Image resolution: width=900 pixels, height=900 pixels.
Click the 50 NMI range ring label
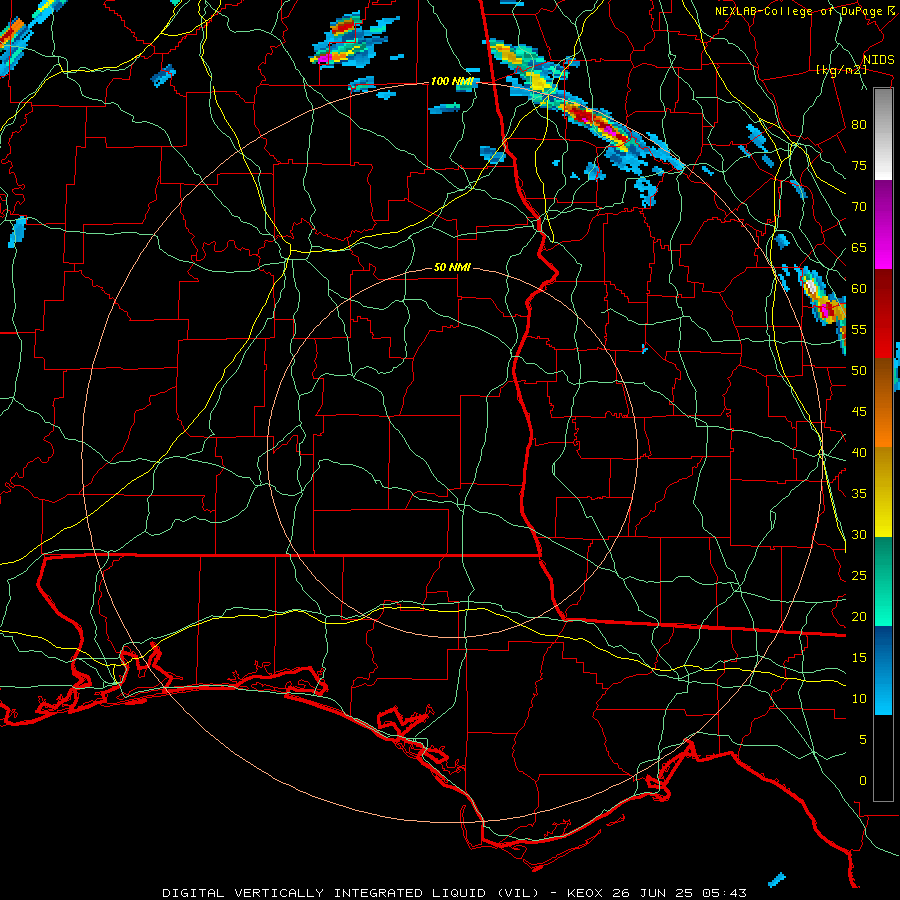point(452,267)
